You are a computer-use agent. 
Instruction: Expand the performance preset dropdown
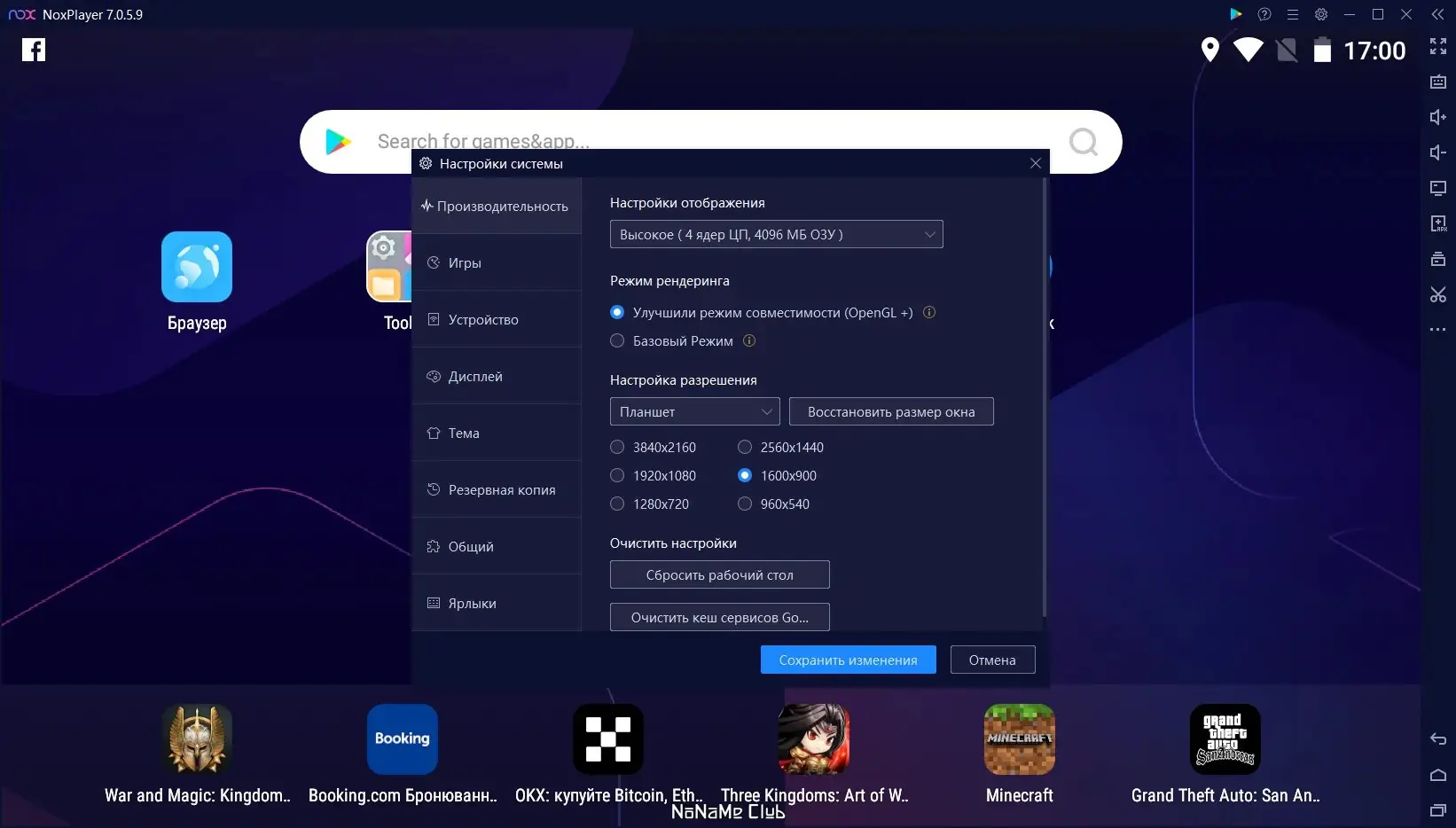pos(777,234)
